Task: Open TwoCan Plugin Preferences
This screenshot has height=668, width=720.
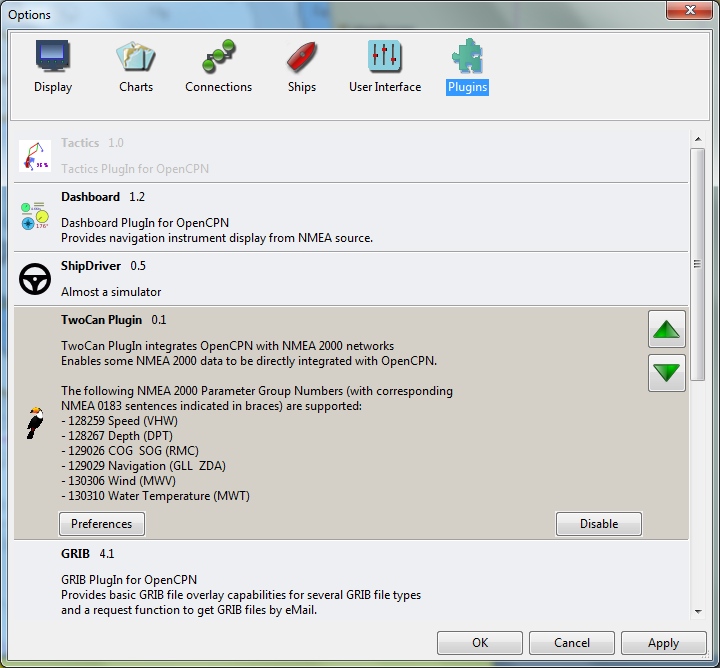Action: pos(102,524)
